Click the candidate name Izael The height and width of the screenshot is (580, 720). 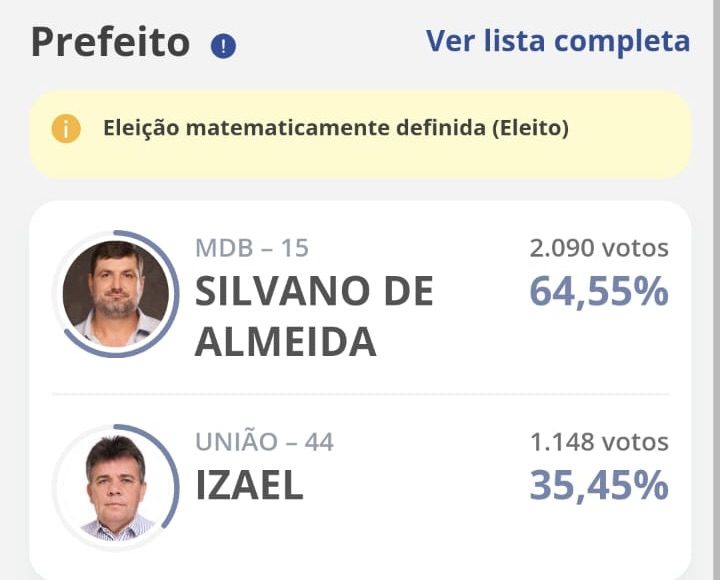pos(249,485)
